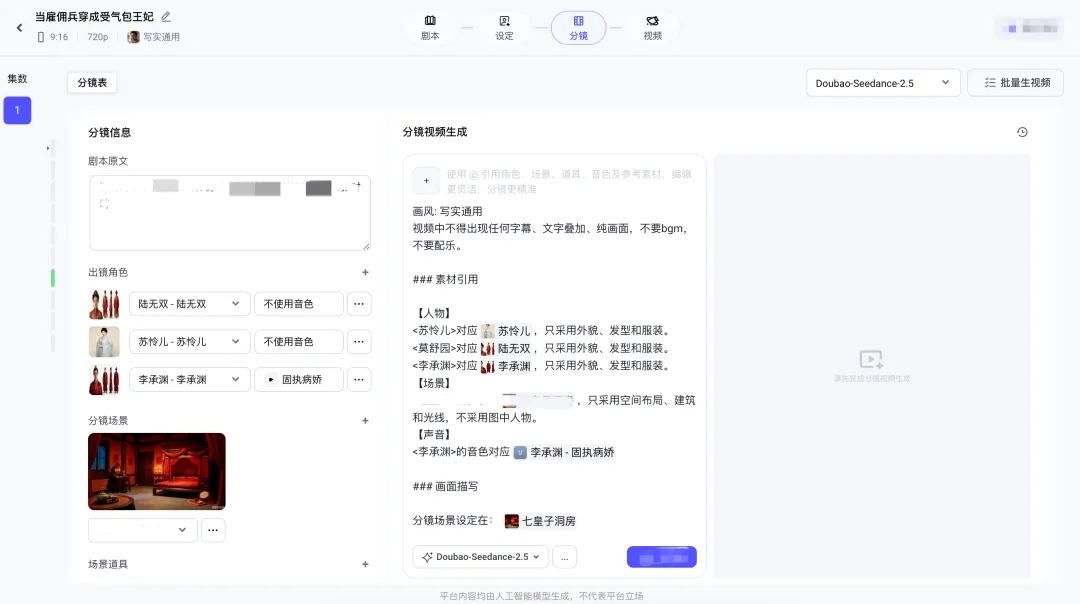Select episode number 1
This screenshot has width=1080, height=604.
tap(17, 110)
